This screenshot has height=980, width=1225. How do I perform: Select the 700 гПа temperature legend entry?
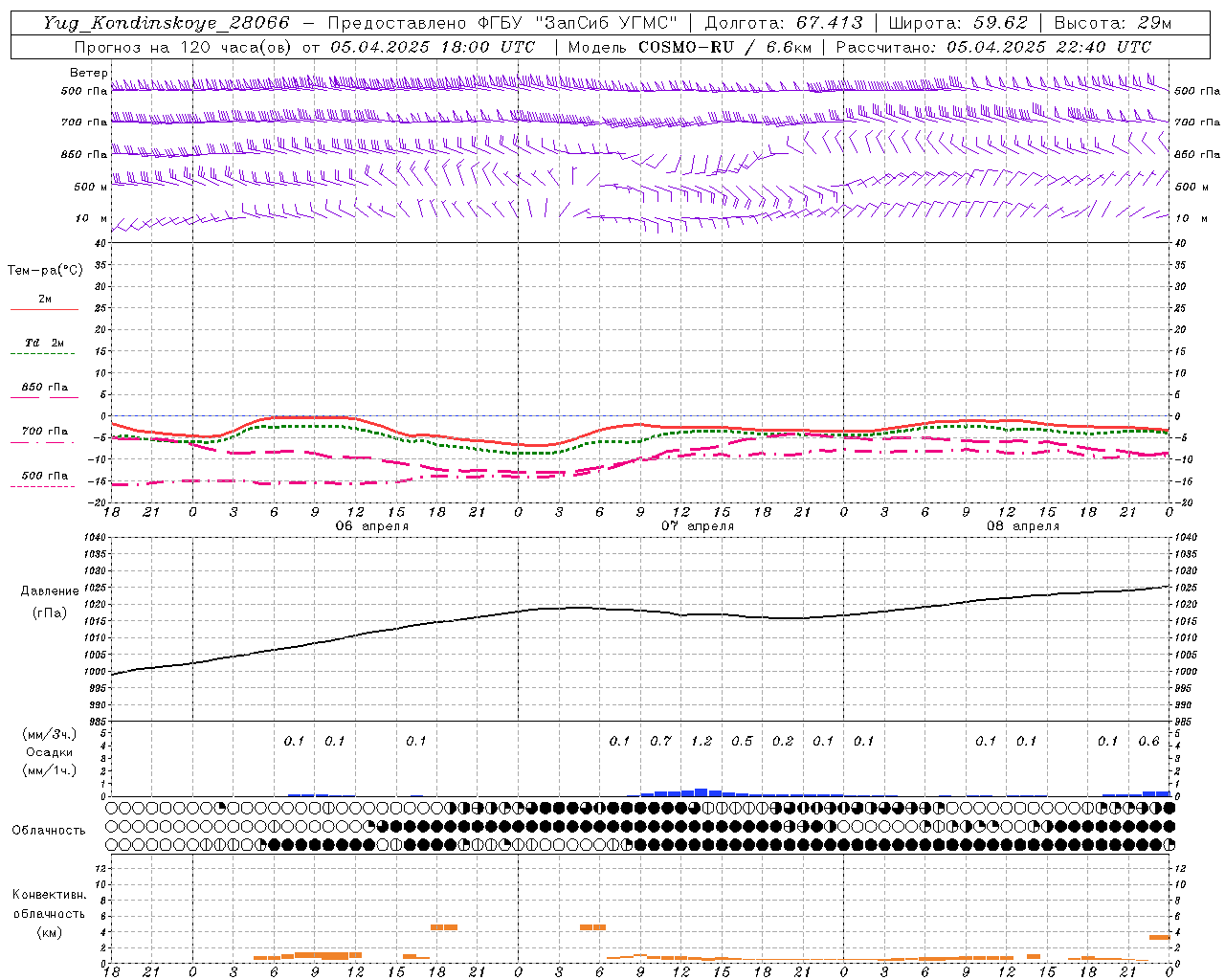tap(45, 432)
